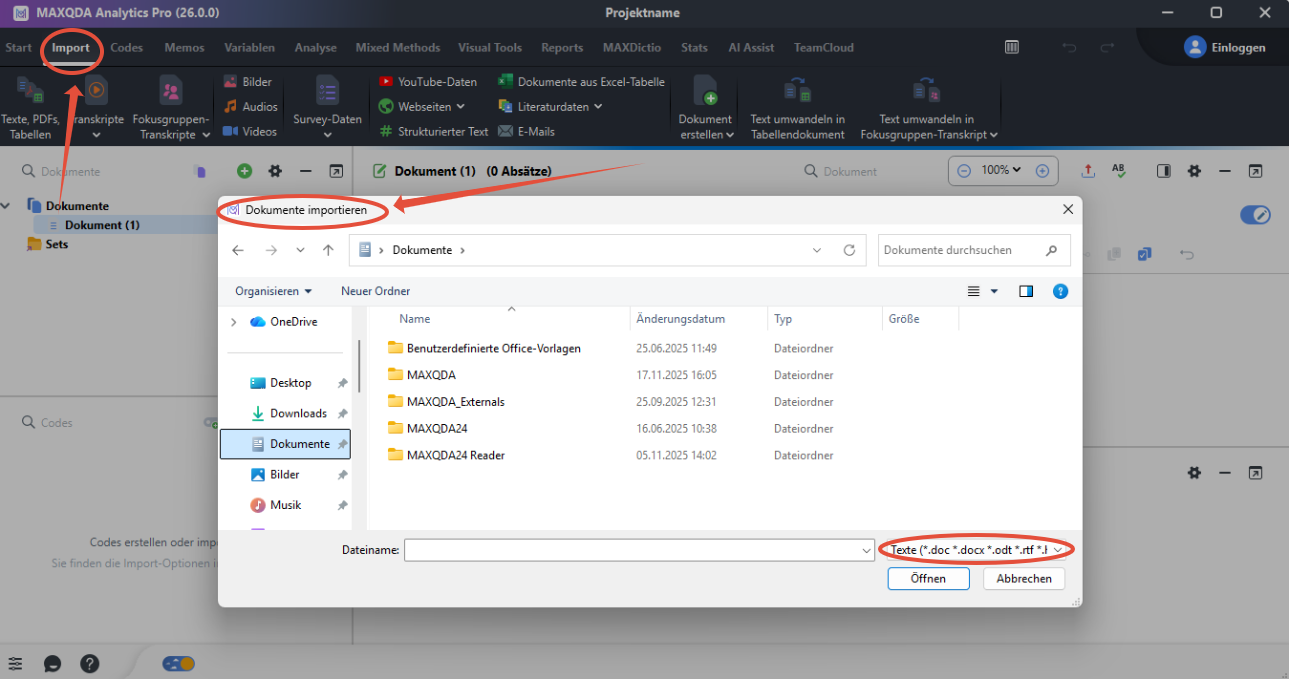The width and height of the screenshot is (1289, 679).
Task: Click the export document icon in document browser
Action: click(x=1089, y=171)
